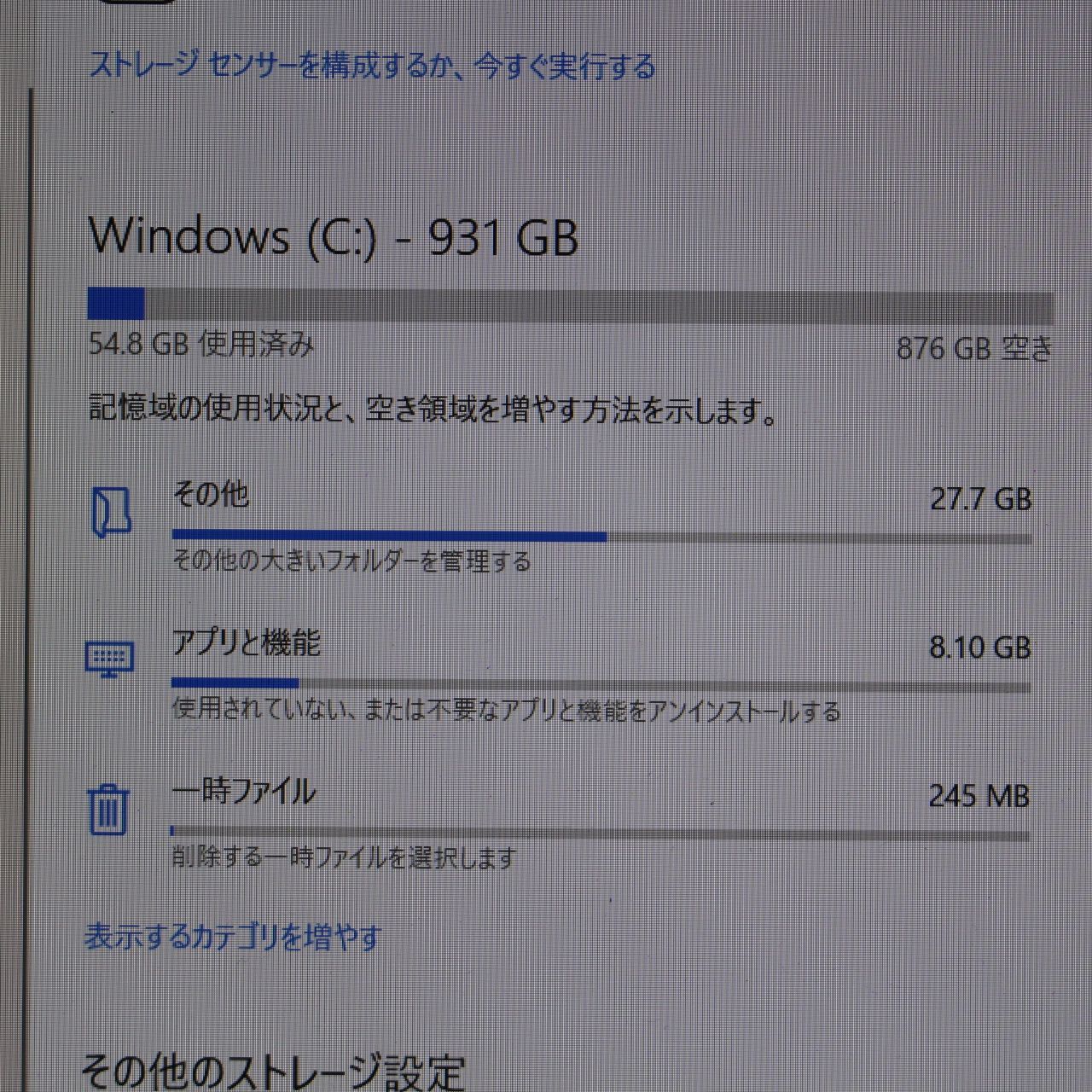The width and height of the screenshot is (1092, 1092).
Task: Click the 27.7 GB size value
Action: tap(981, 499)
